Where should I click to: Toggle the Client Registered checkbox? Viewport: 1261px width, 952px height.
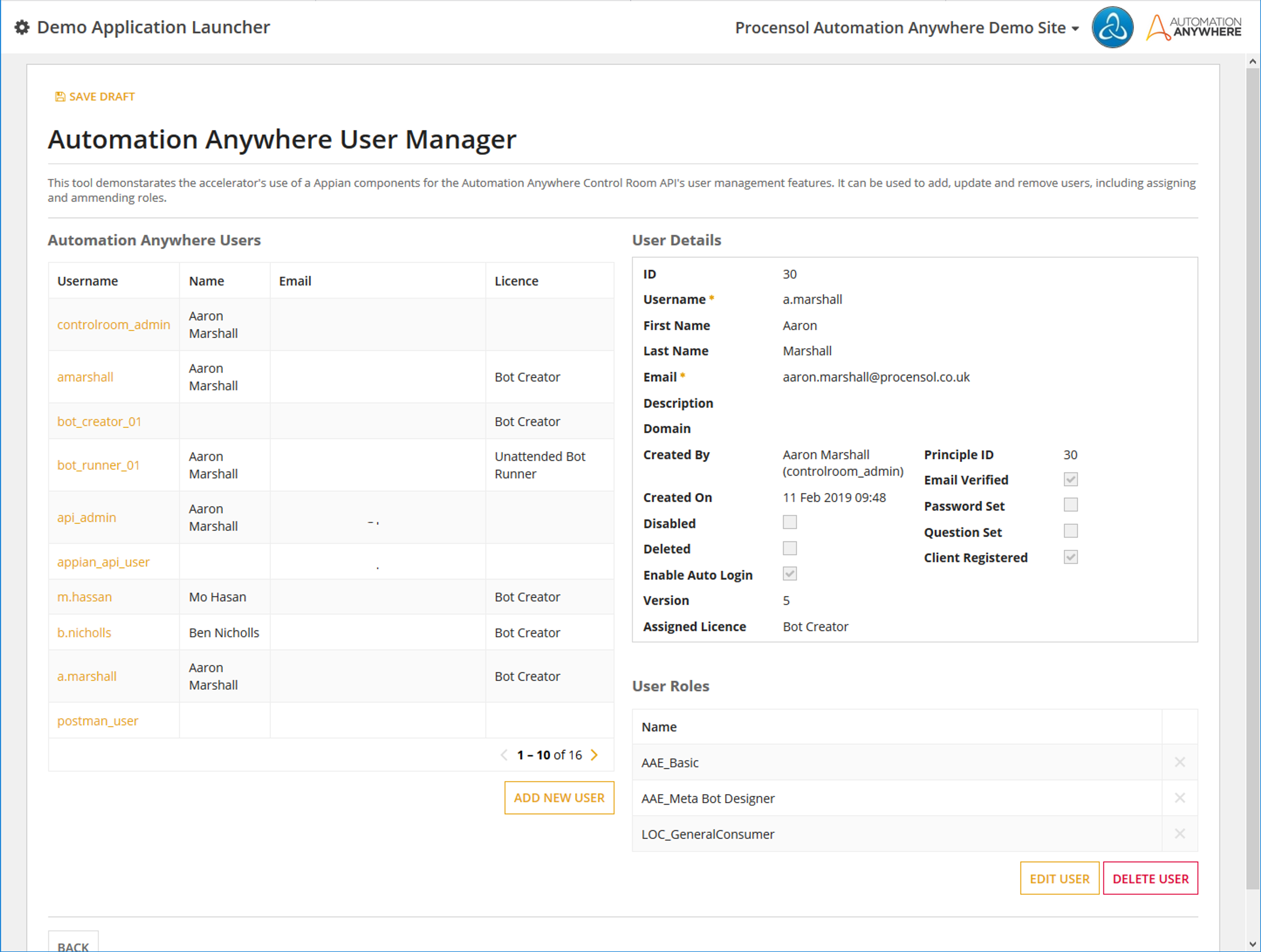click(x=1071, y=558)
